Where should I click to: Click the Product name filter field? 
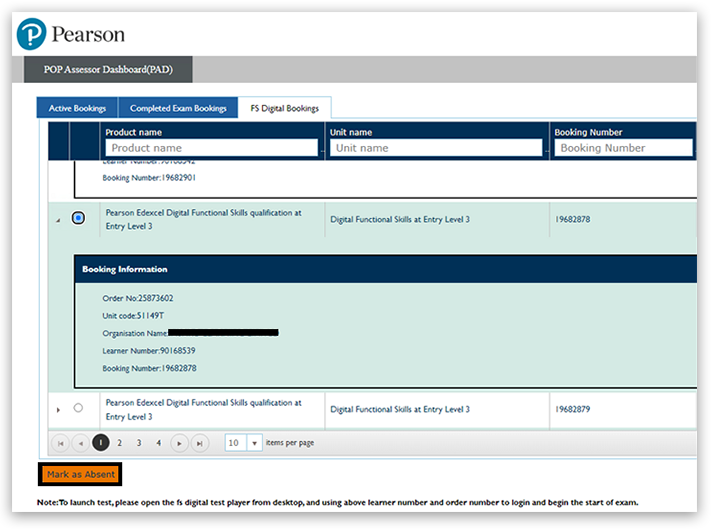click(x=211, y=148)
